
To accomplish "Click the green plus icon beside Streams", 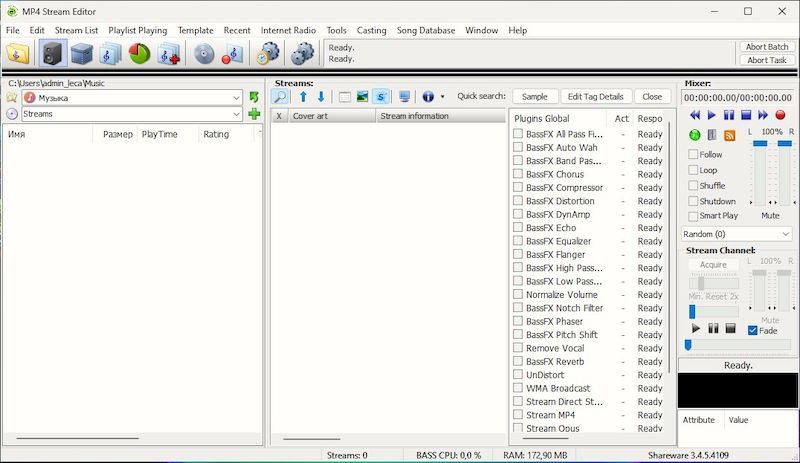I will click(254, 114).
